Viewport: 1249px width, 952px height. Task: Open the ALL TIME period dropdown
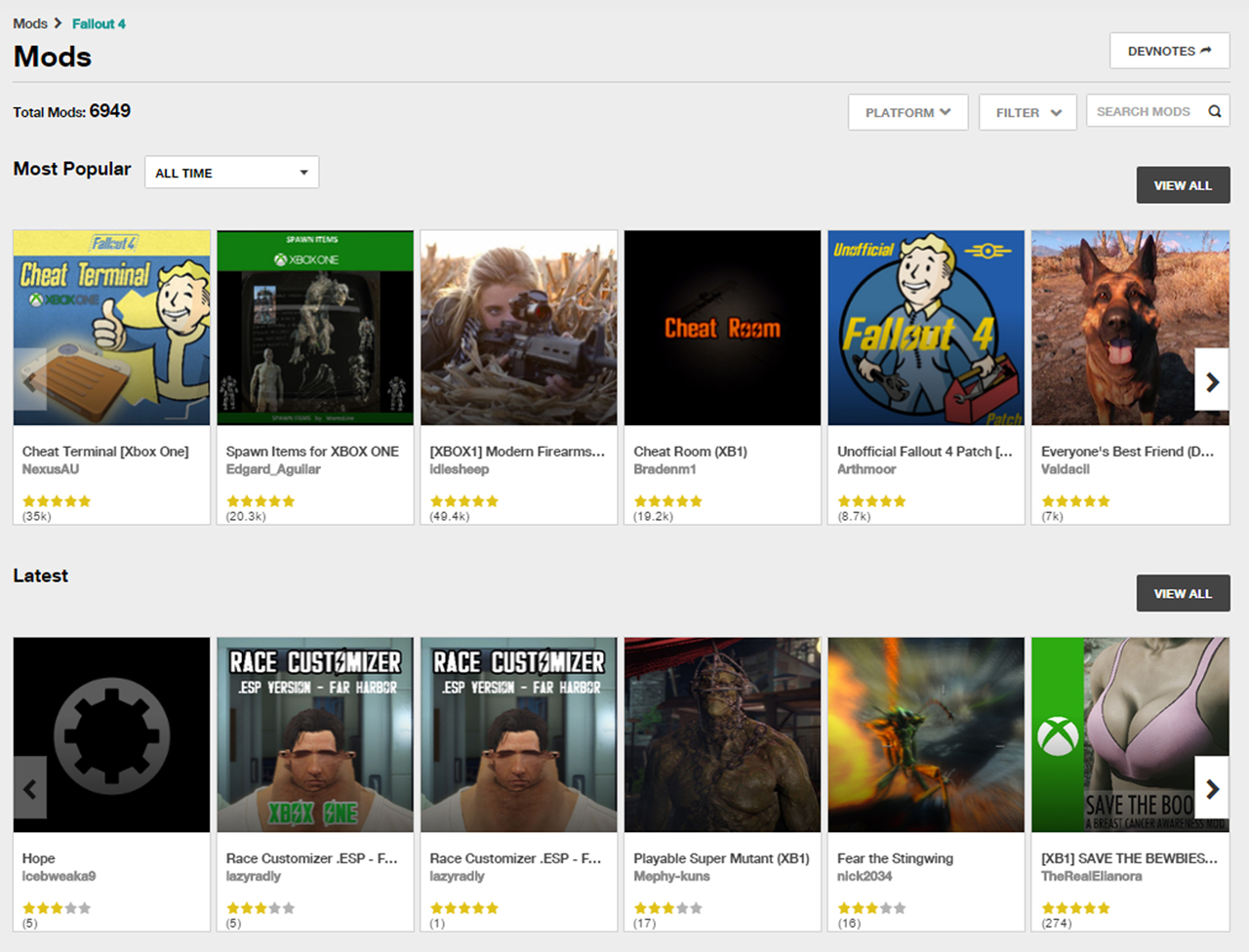point(231,173)
